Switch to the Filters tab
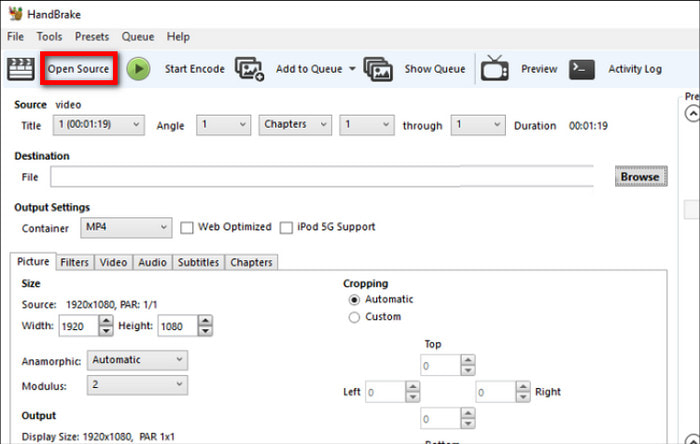This screenshot has height=444, width=700. point(75,262)
